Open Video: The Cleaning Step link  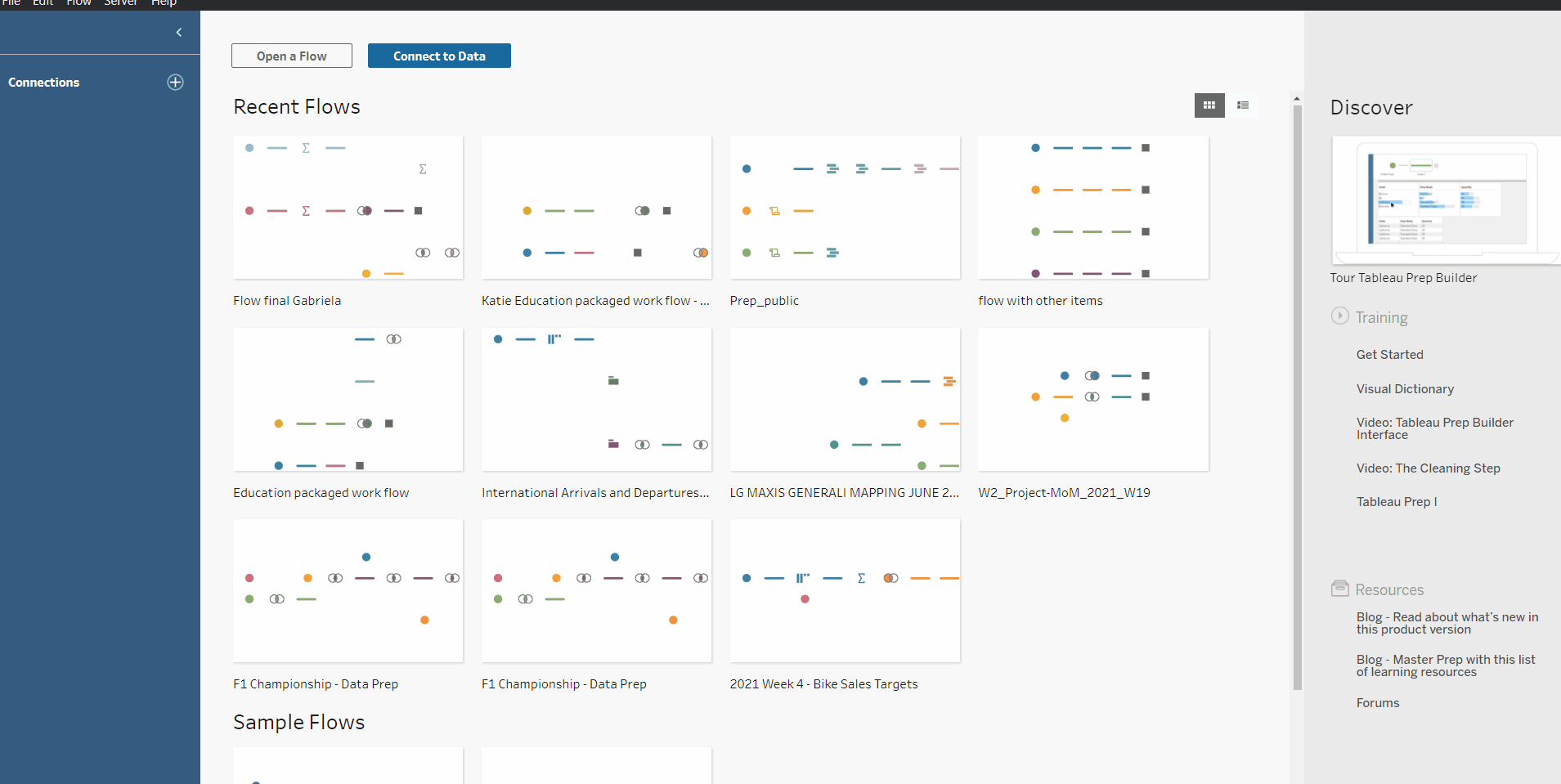click(x=1429, y=468)
